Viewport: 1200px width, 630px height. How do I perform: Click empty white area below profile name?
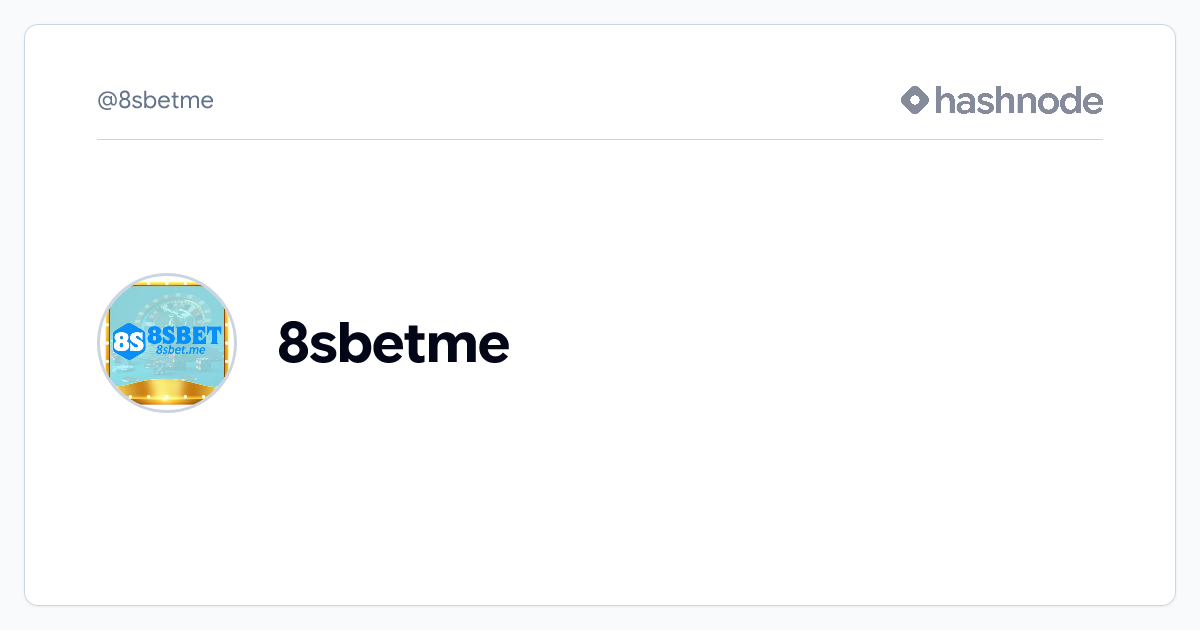[x=600, y=480]
